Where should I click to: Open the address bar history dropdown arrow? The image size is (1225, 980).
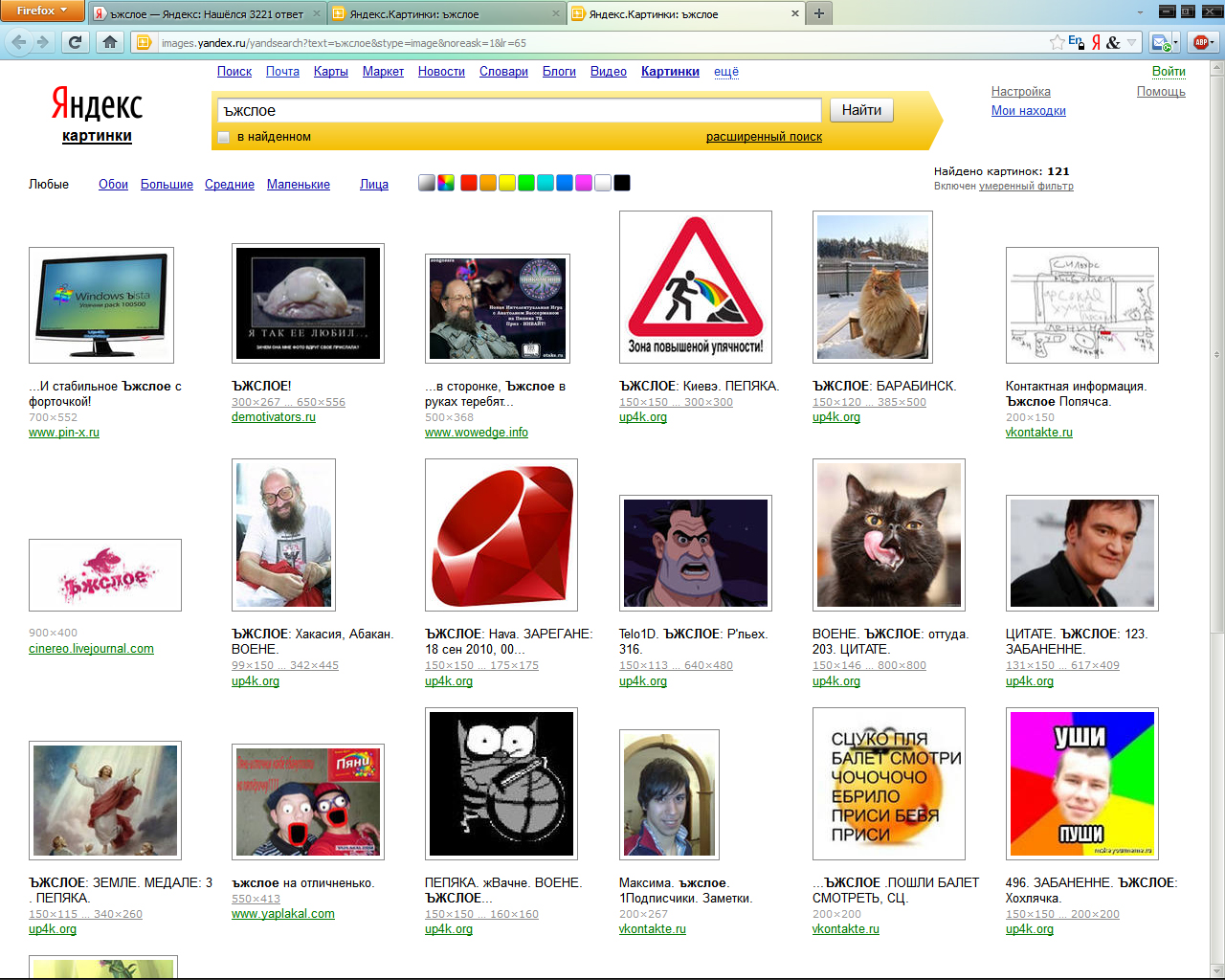pos(1132,42)
